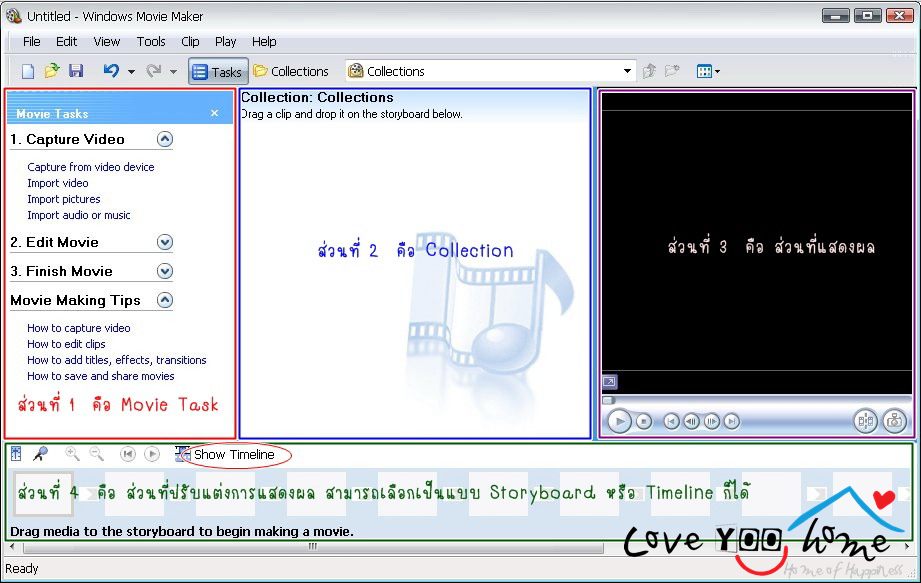Take a picture of the preview frame

click(x=895, y=421)
